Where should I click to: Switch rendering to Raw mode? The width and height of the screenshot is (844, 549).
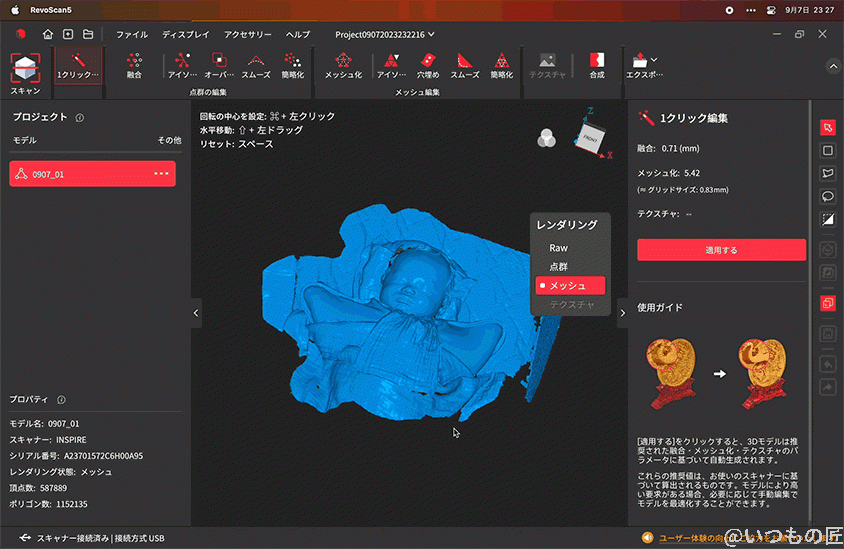[558, 247]
